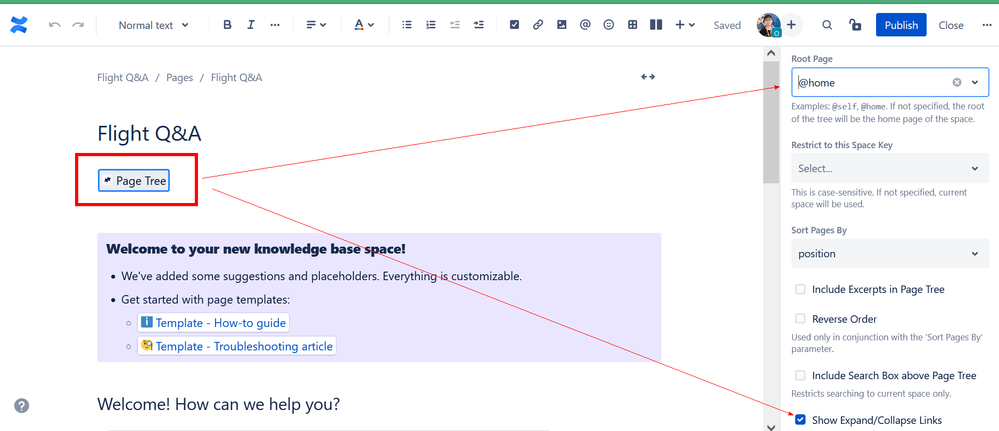Open the text alignment dropdown
999x431 pixels.
click(x=315, y=25)
